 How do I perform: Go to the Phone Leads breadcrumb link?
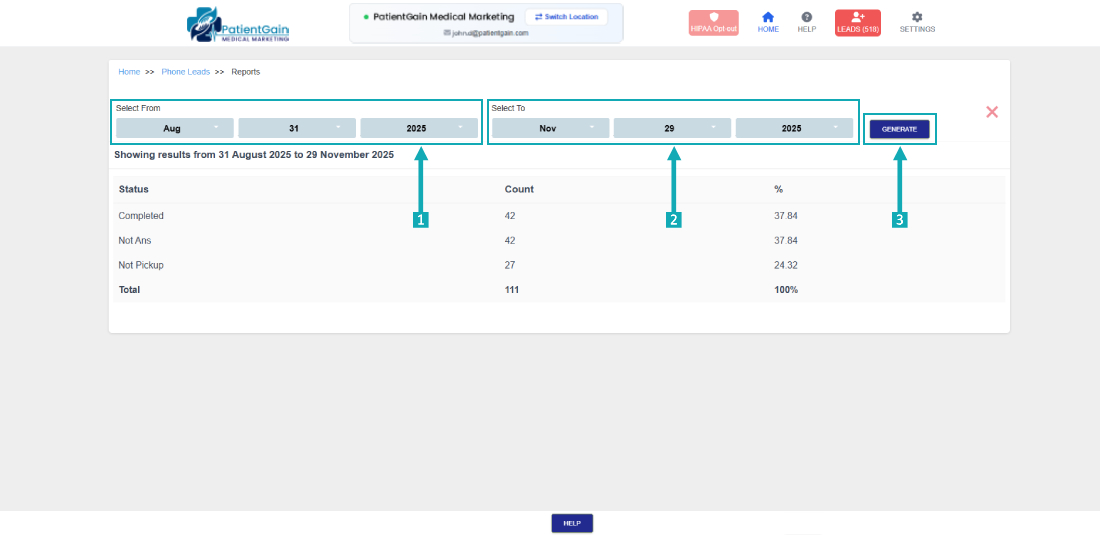click(x=186, y=72)
